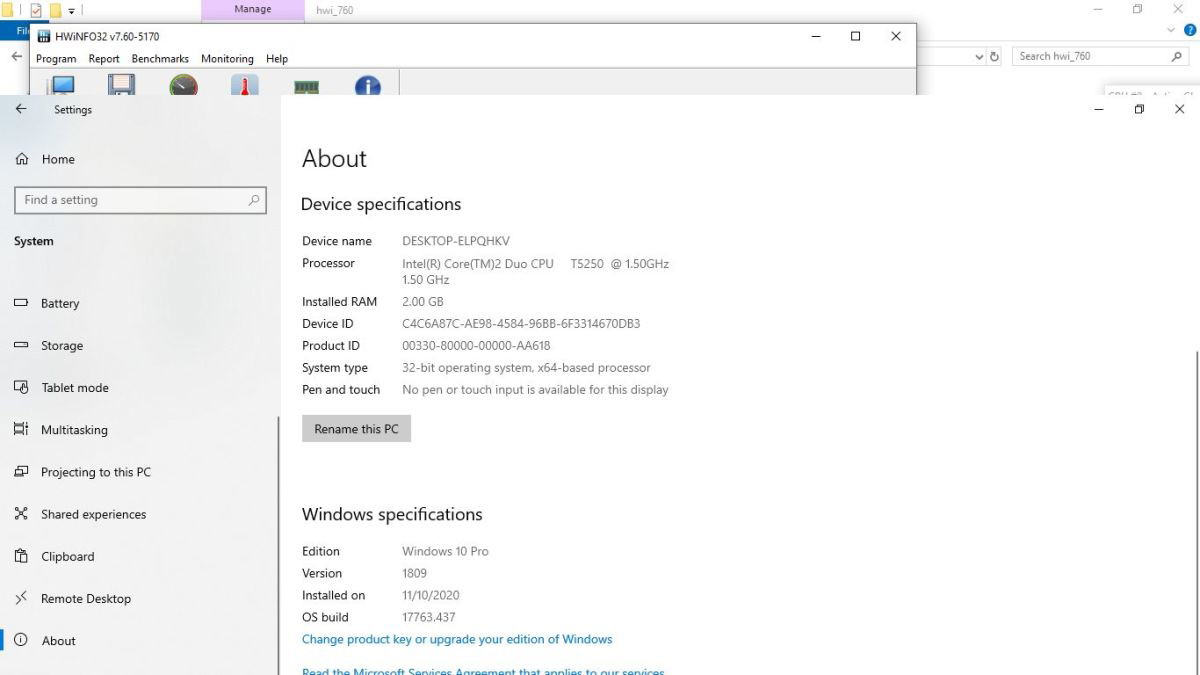This screenshot has height=675, width=1200.
Task: Click the processor description text
Action: [x=535, y=272]
